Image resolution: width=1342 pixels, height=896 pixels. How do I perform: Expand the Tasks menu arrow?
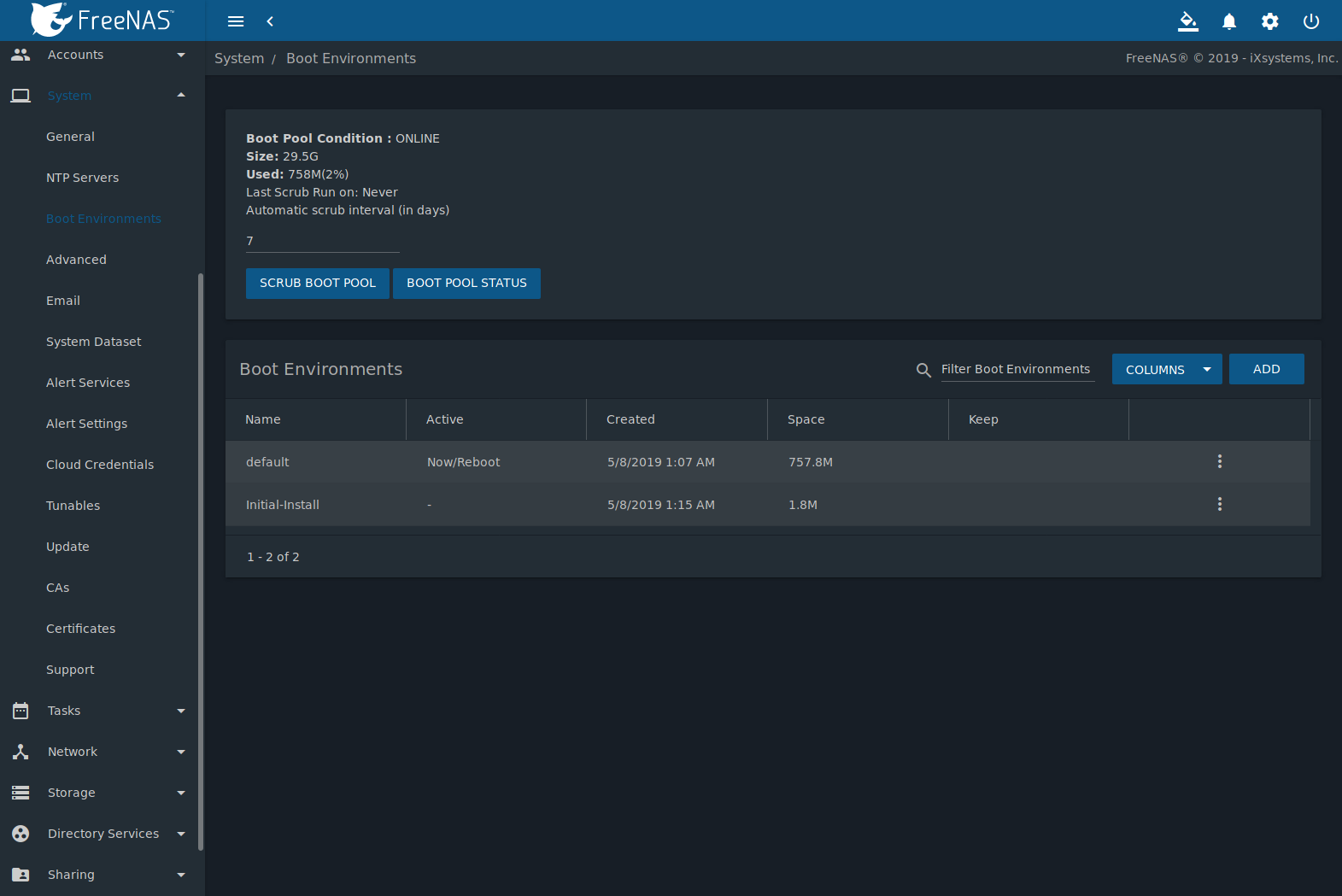tap(181, 711)
